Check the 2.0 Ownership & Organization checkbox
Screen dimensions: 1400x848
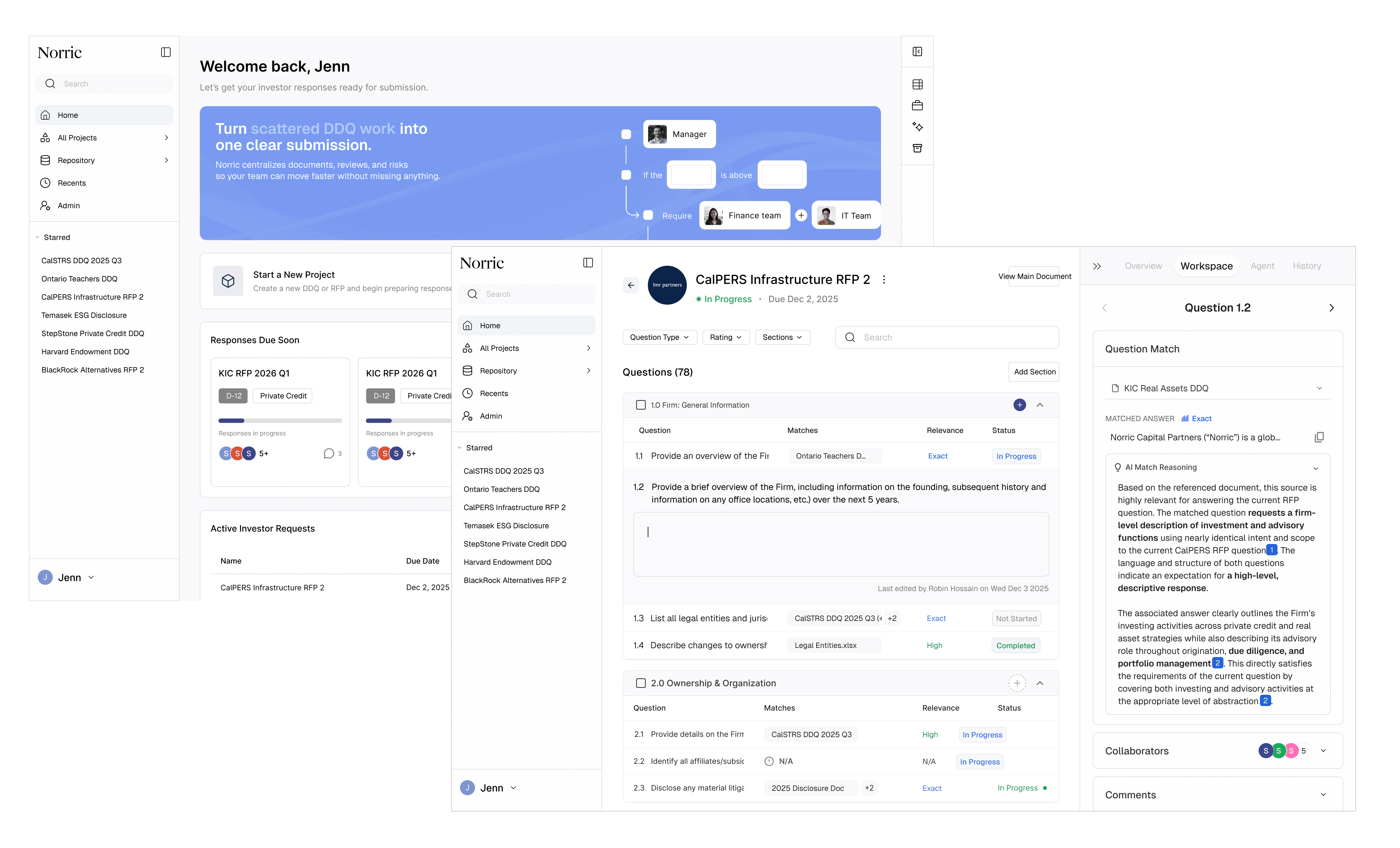point(640,683)
